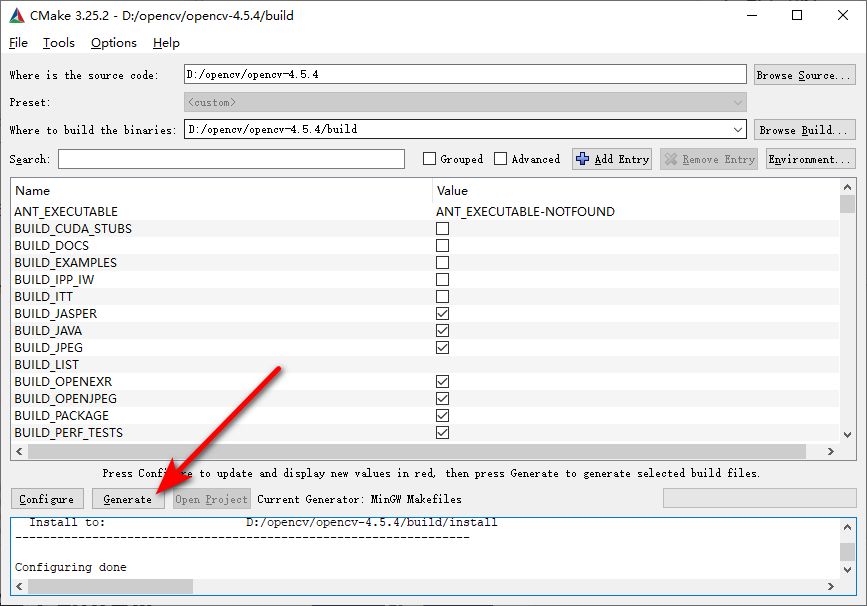Select the BUILD_PERF_TESTS row name
The image size is (867, 606).
69,433
